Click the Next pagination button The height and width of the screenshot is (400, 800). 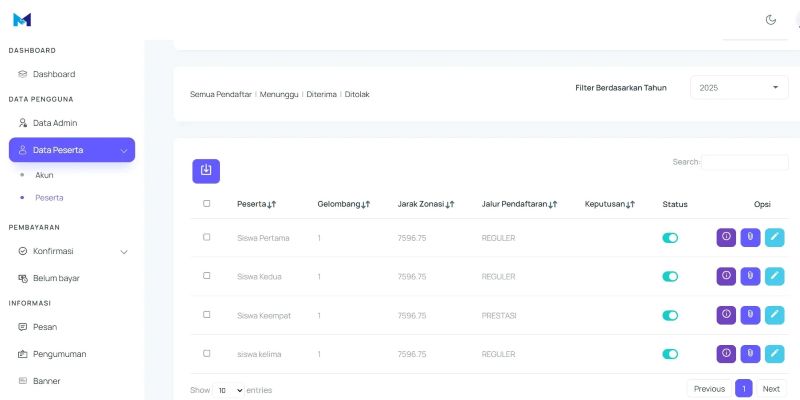[x=770, y=389]
